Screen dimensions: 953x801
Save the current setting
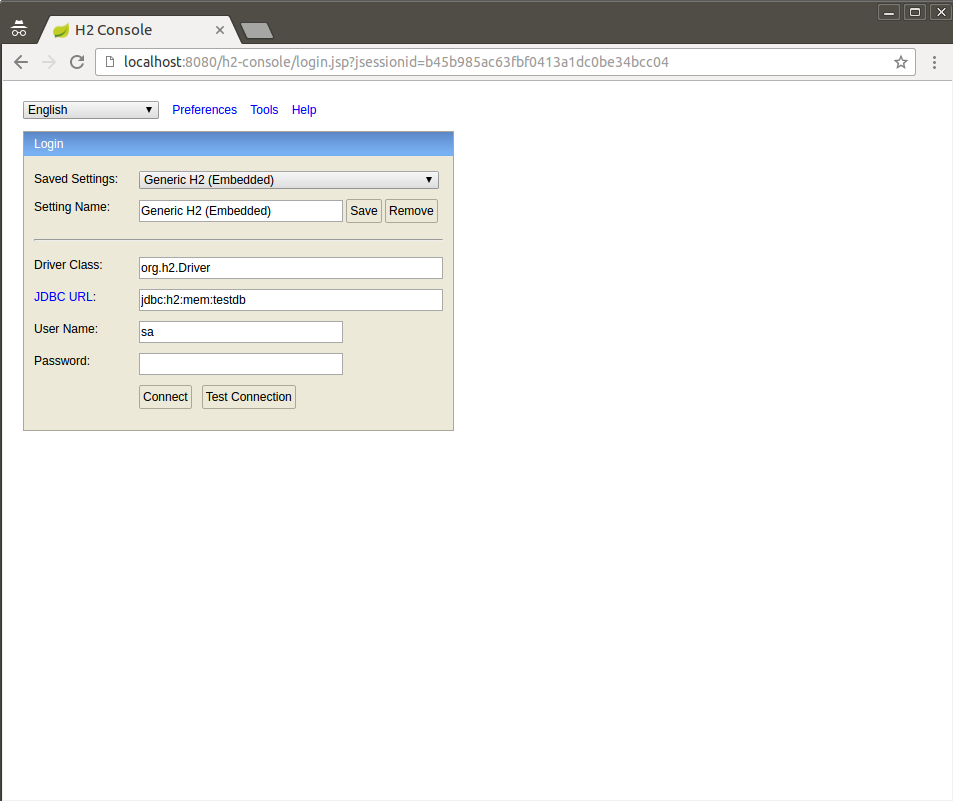pos(363,211)
